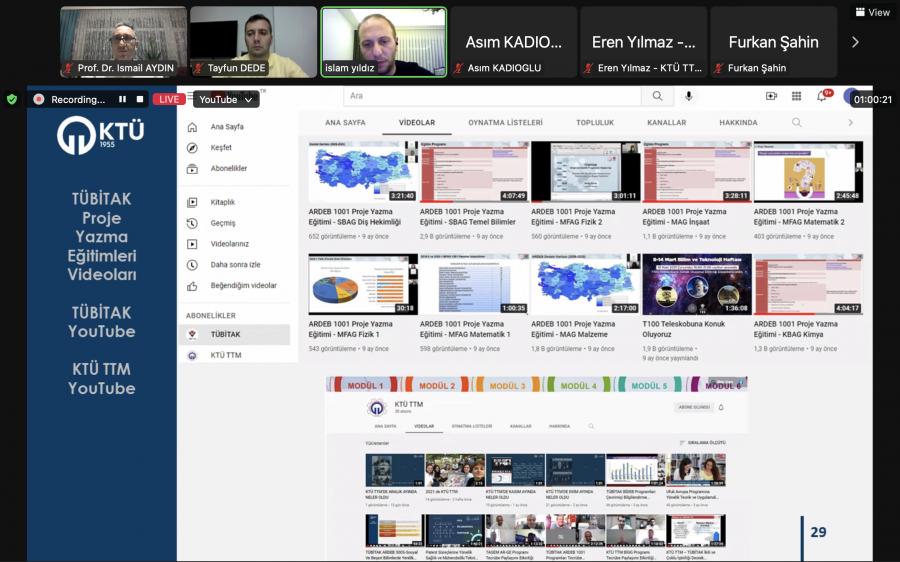Open the Keşfet compass icon

tap(192, 148)
